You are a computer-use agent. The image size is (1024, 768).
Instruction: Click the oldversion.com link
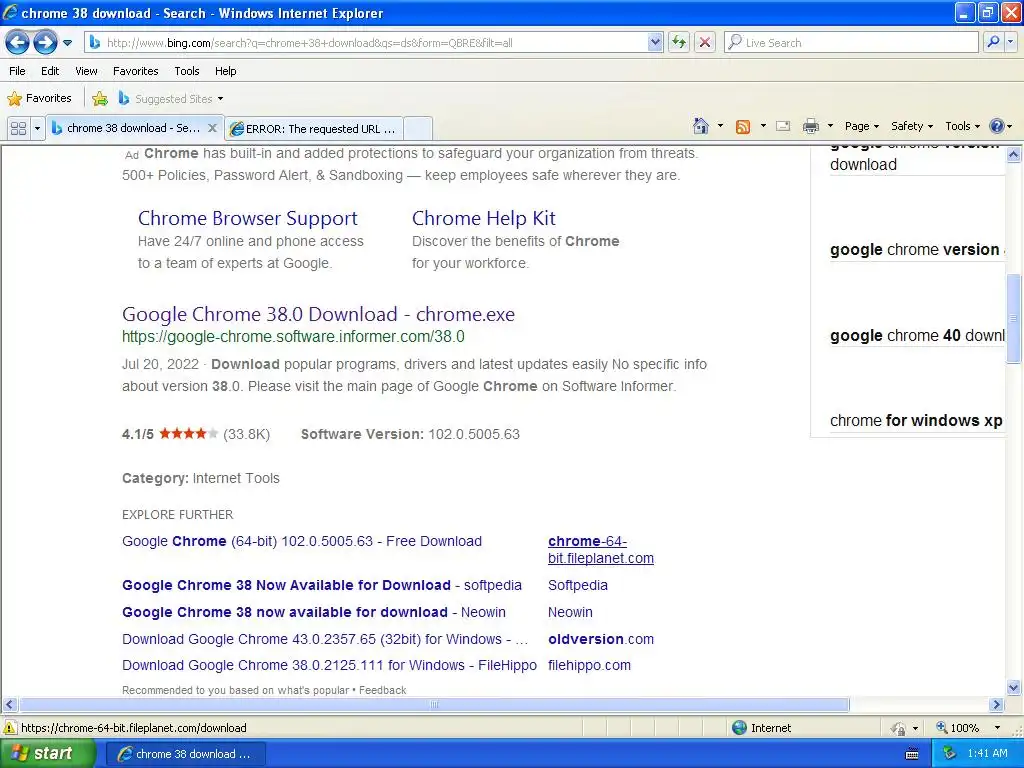(x=600, y=639)
